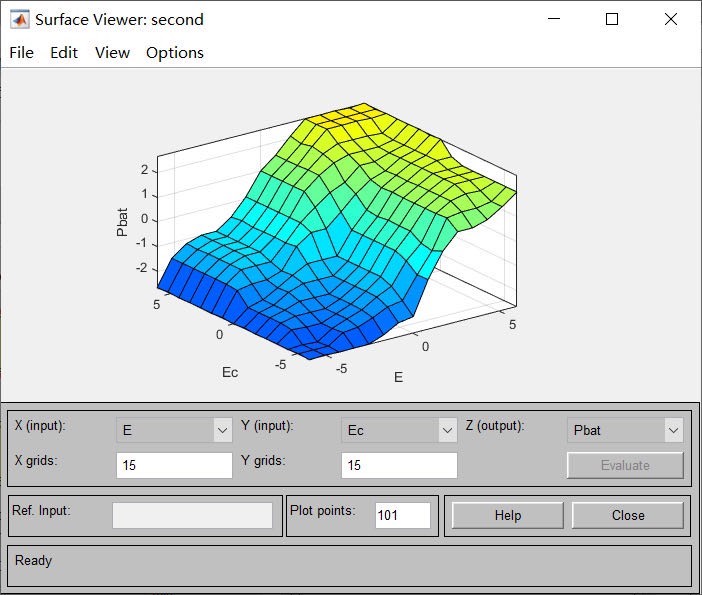Minimize the Surface Viewer window
Image resolution: width=702 pixels, height=595 pixels.
pyautogui.click(x=554, y=19)
